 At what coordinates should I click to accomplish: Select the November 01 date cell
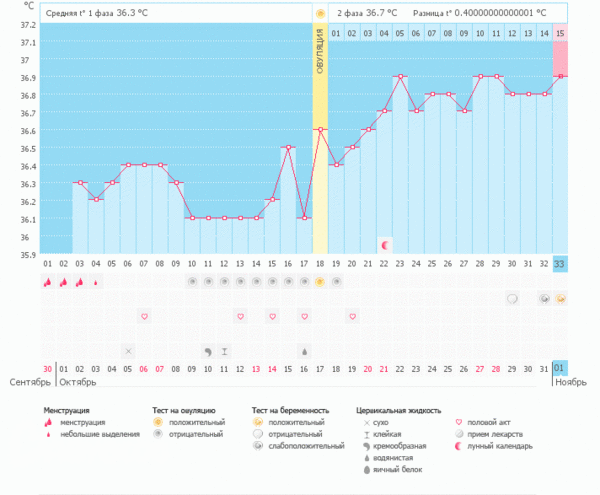560,368
